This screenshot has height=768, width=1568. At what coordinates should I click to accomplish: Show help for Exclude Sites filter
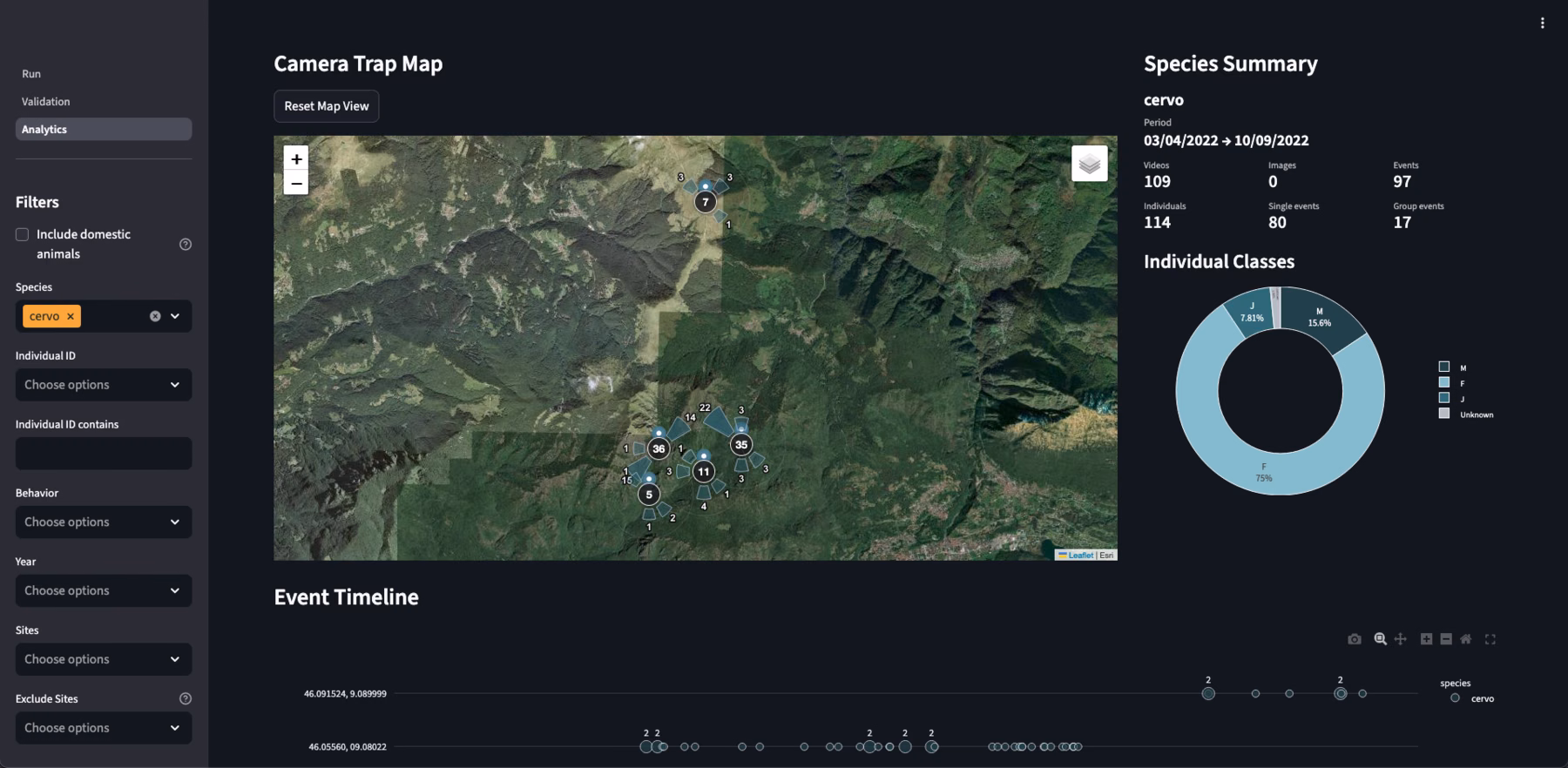(186, 698)
